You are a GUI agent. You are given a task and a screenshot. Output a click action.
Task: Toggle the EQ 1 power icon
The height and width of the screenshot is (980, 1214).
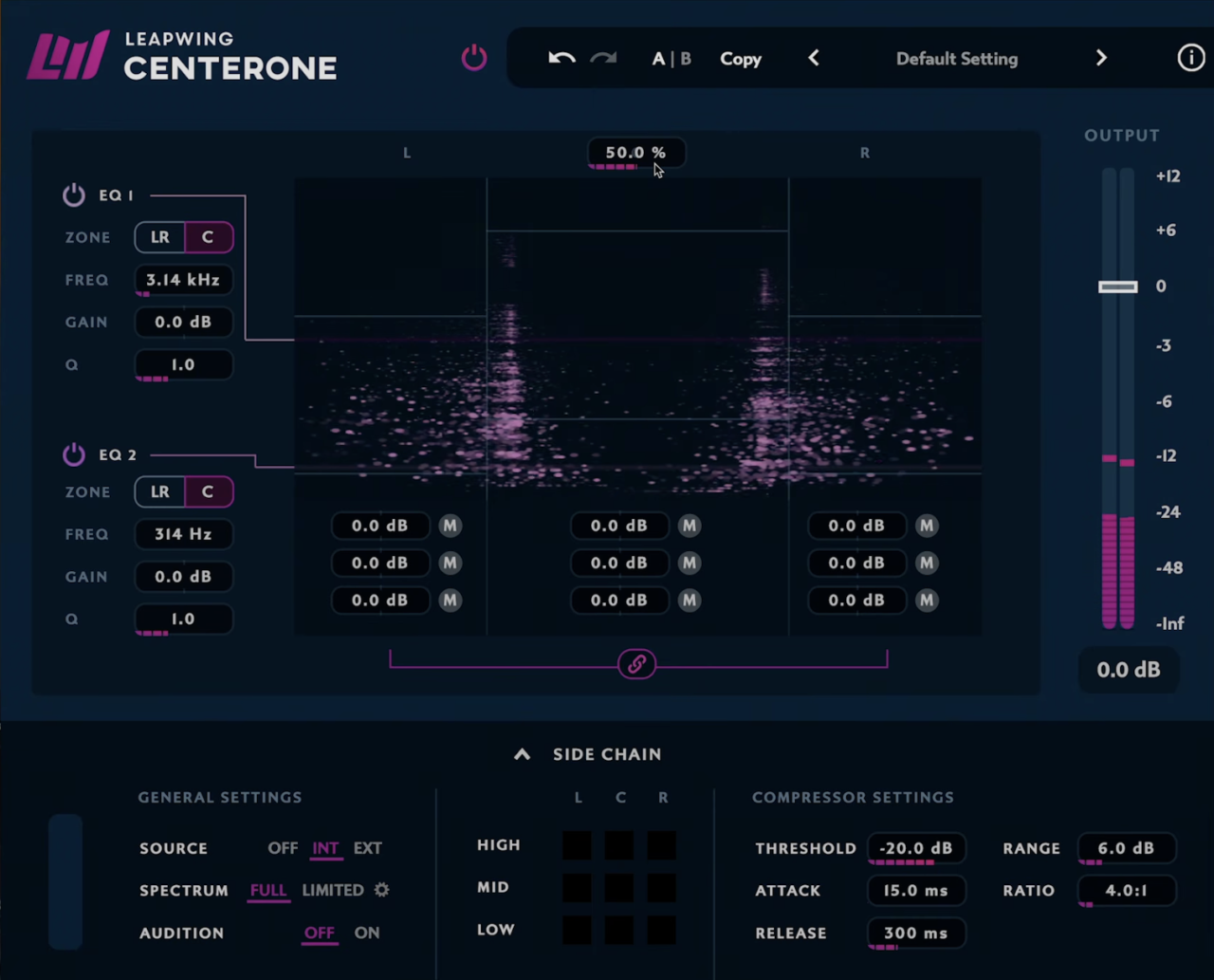click(x=74, y=195)
